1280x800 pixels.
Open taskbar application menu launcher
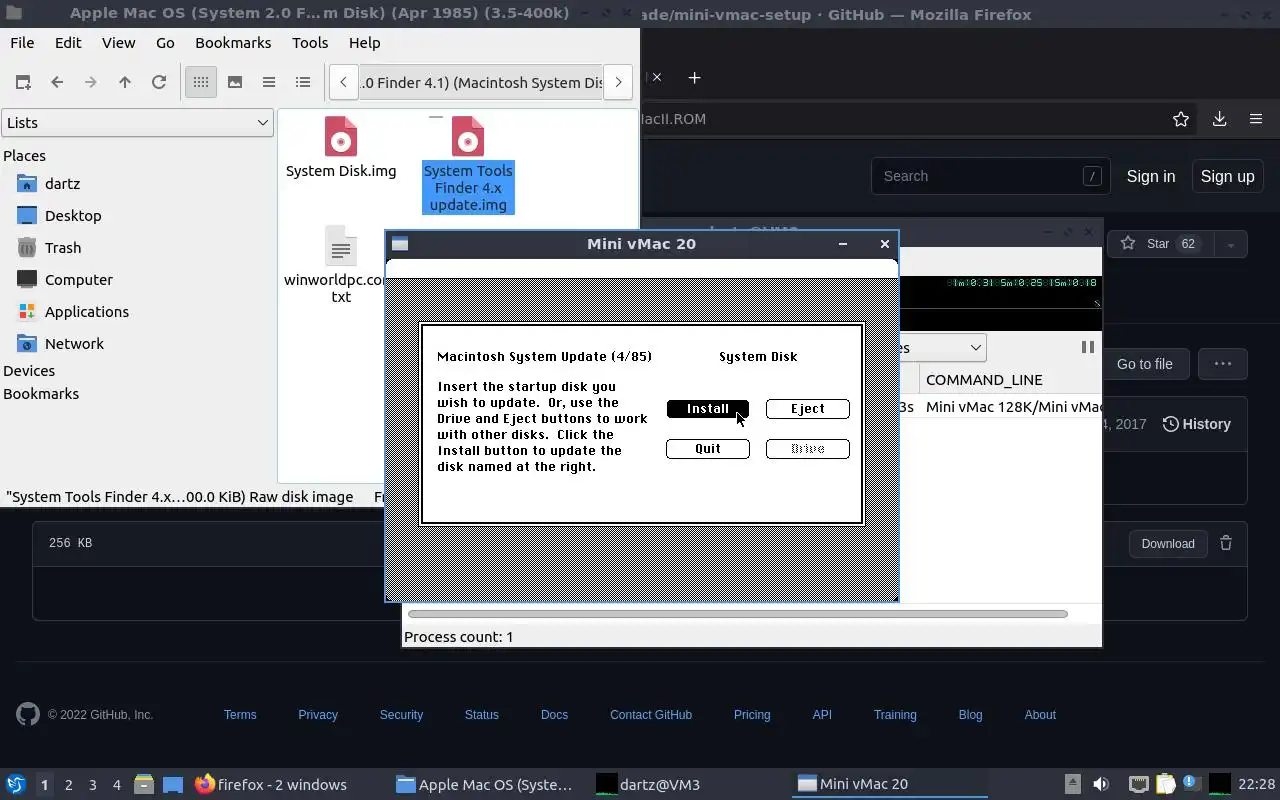pos(15,784)
